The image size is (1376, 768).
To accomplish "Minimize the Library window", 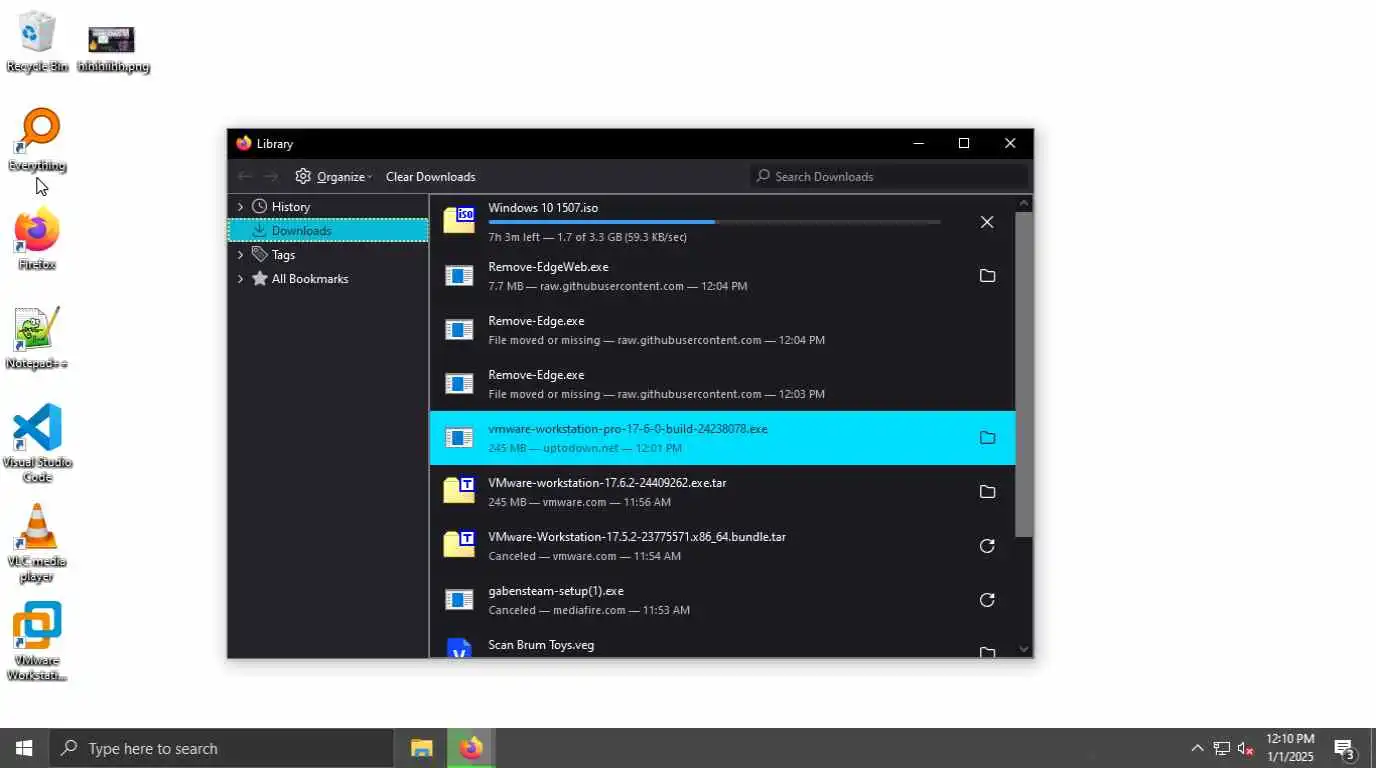I will (918, 143).
